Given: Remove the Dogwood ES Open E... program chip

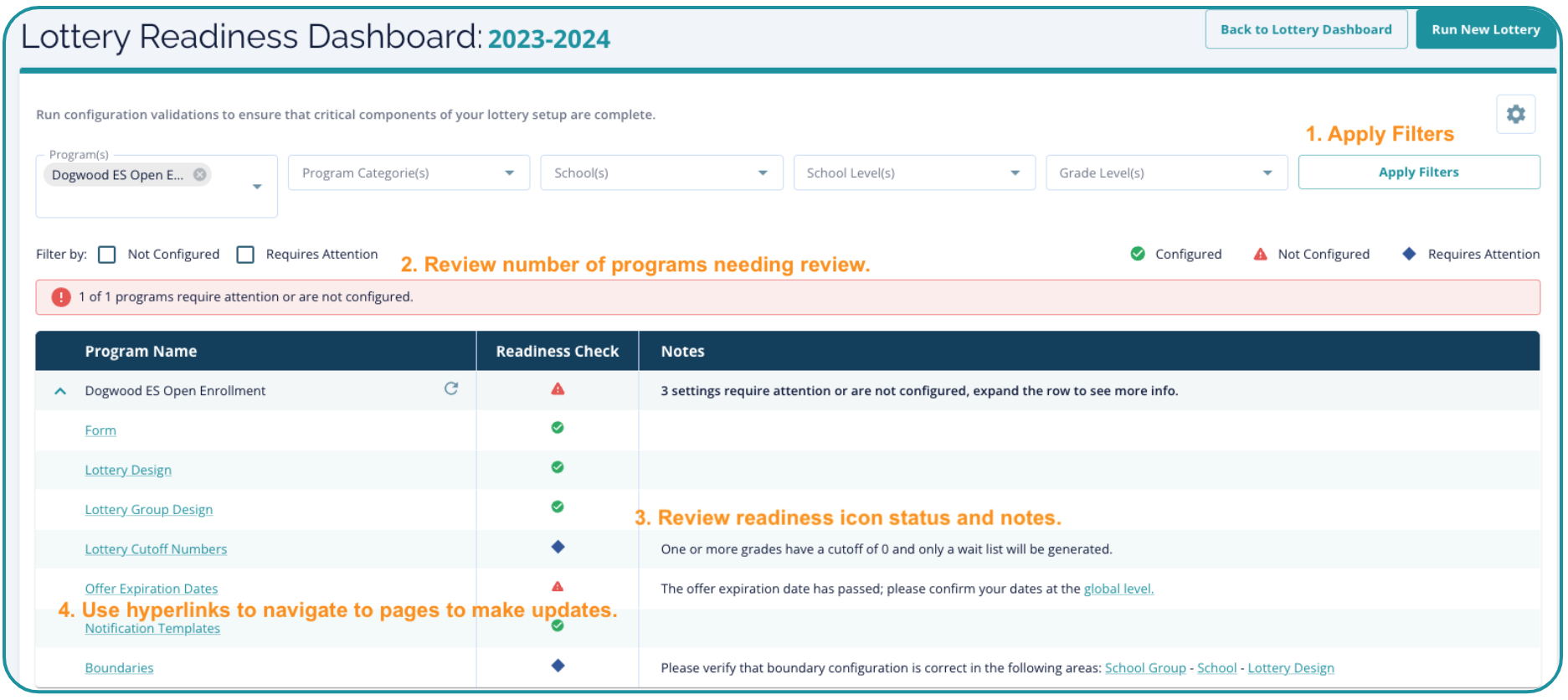Looking at the screenshot, I should 200,175.
